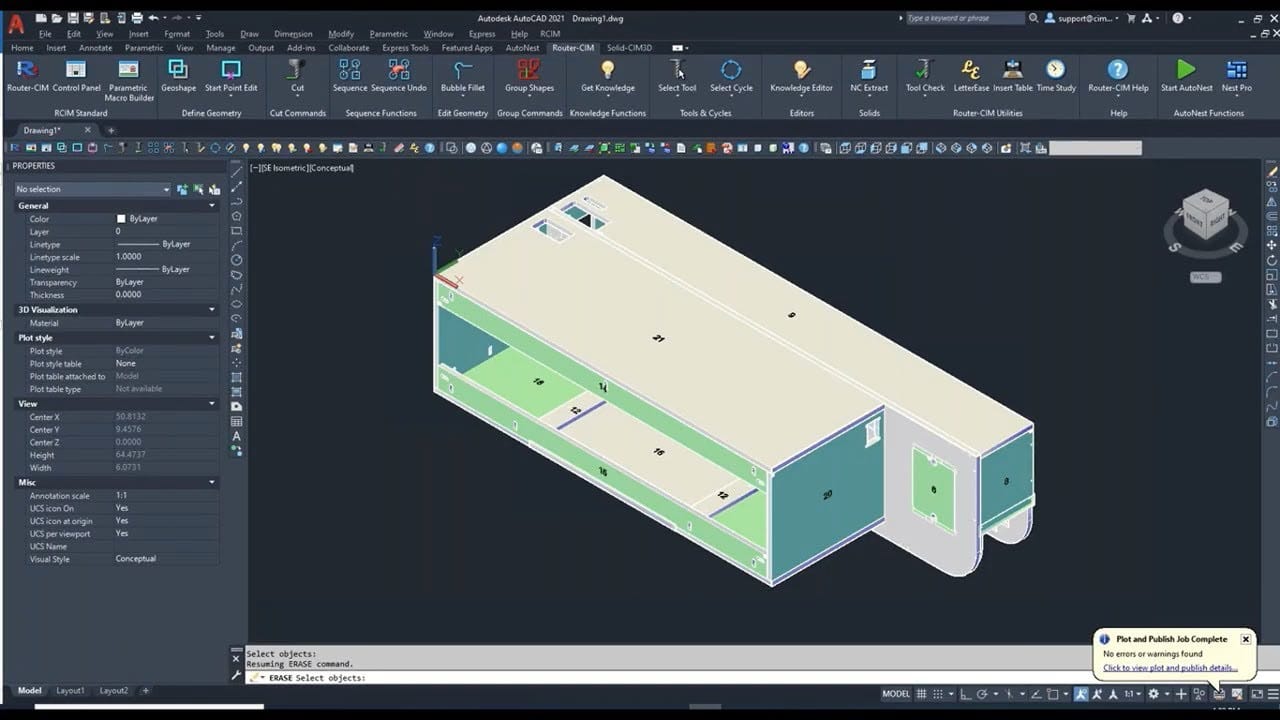The height and width of the screenshot is (720, 1280).
Task: Switch to the Layout1 tab
Action: 70,691
